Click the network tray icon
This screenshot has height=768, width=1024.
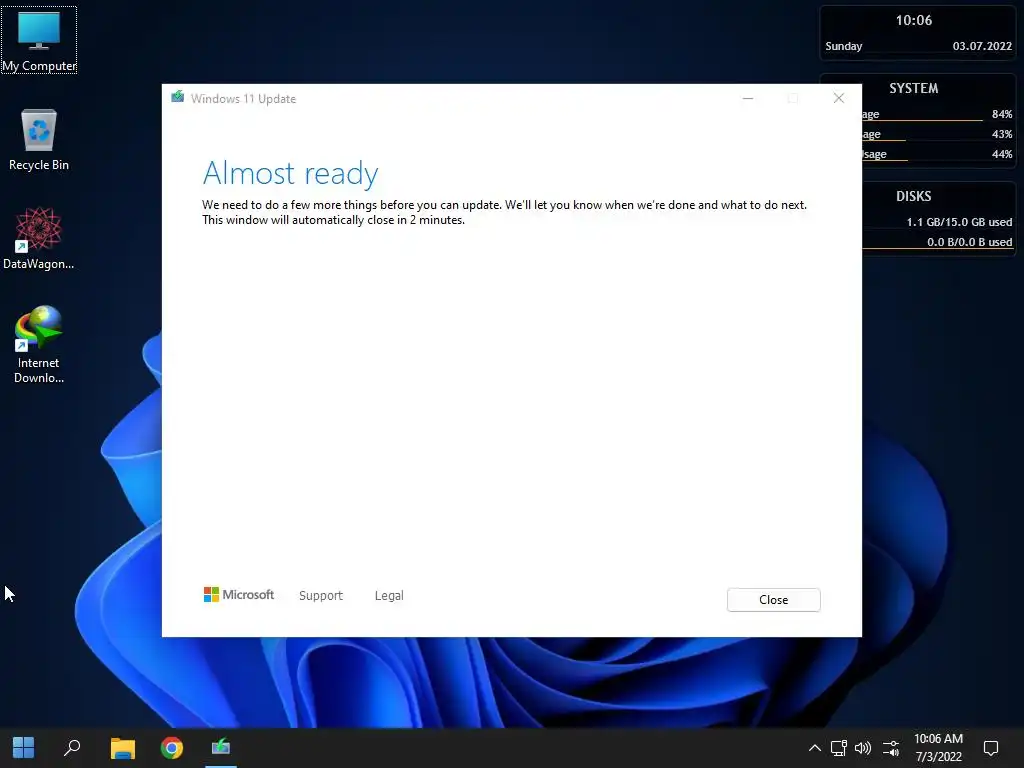839,748
